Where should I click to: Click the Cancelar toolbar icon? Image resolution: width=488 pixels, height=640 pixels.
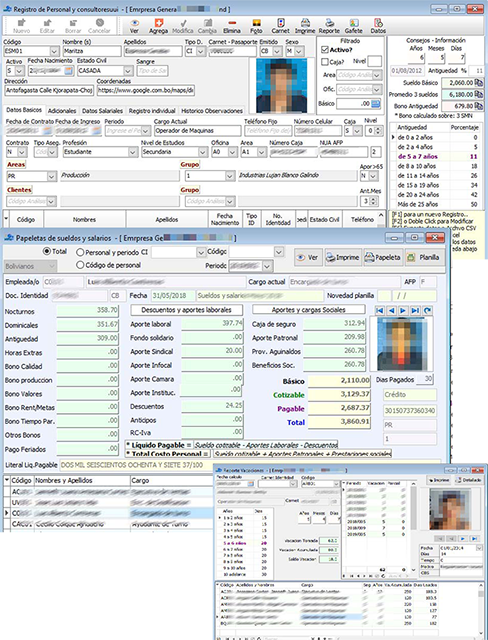pos(100,23)
